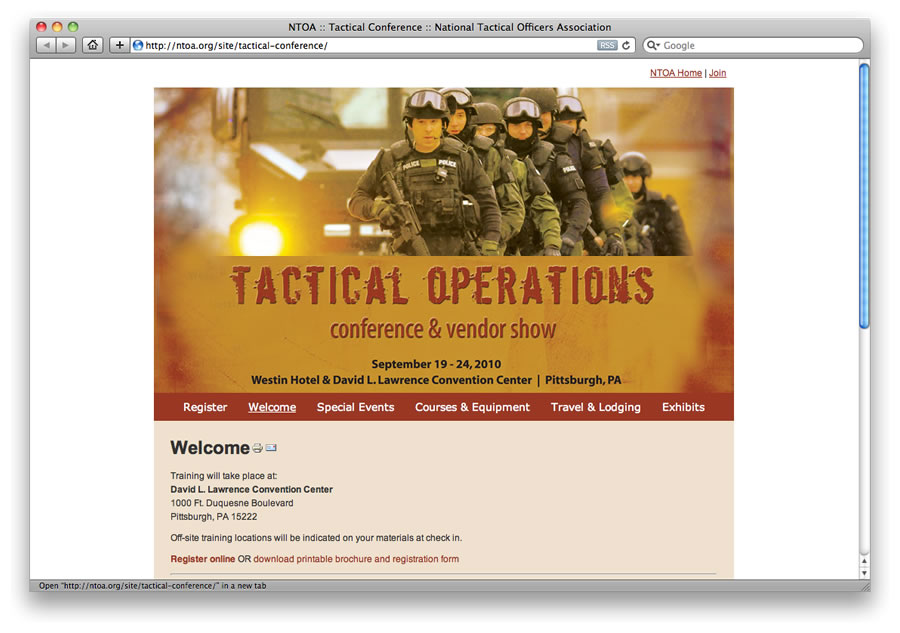Follow the Join link
Screen dimensions: 900x633
point(717,73)
